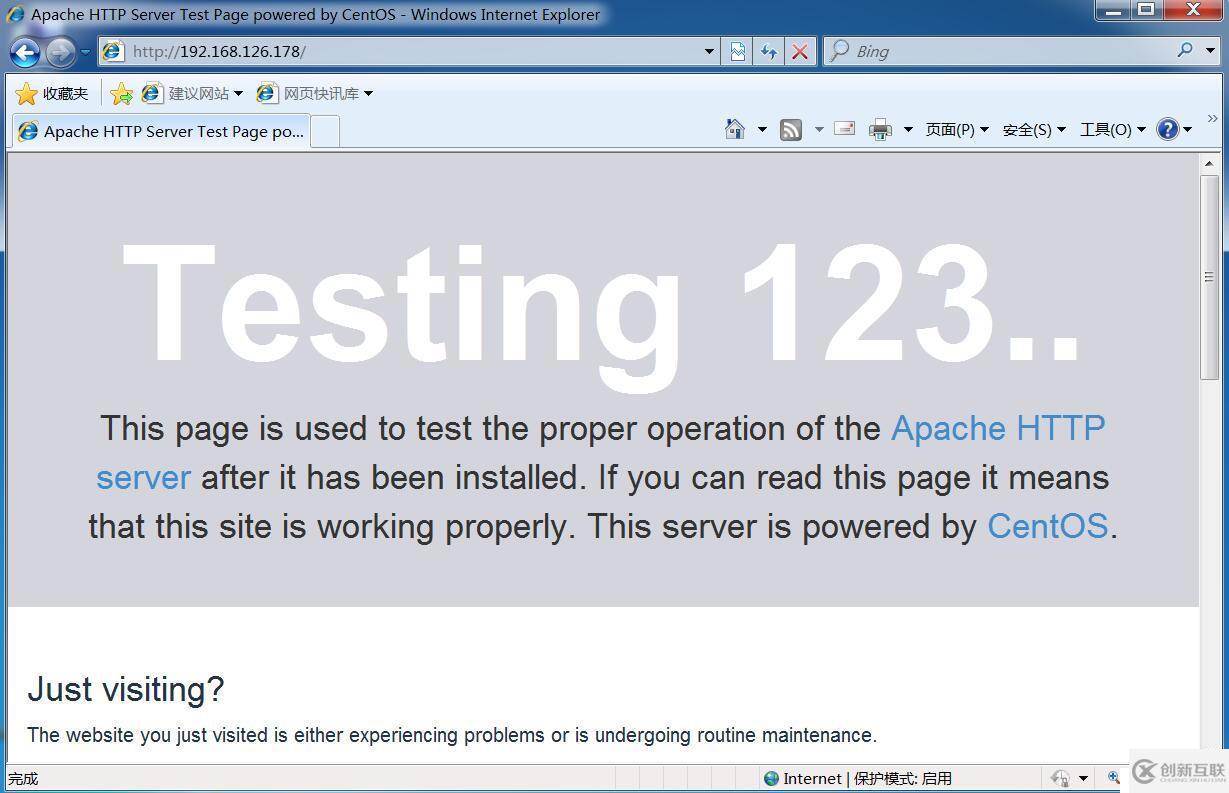This screenshot has height=793, width=1229.
Task: Open the 安全(S) Safety menu
Action: coord(1034,129)
